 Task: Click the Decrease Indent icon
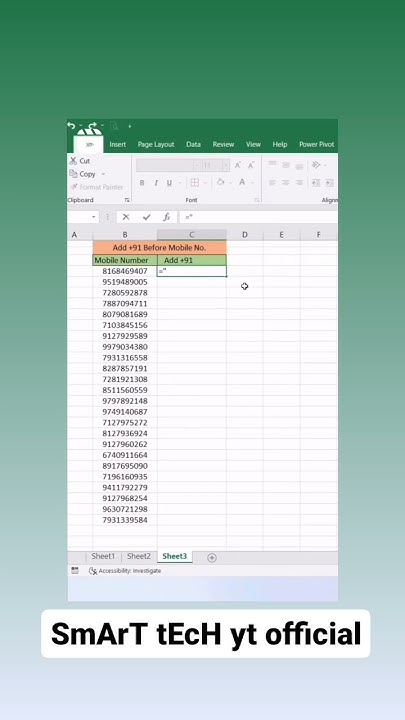click(x=316, y=183)
